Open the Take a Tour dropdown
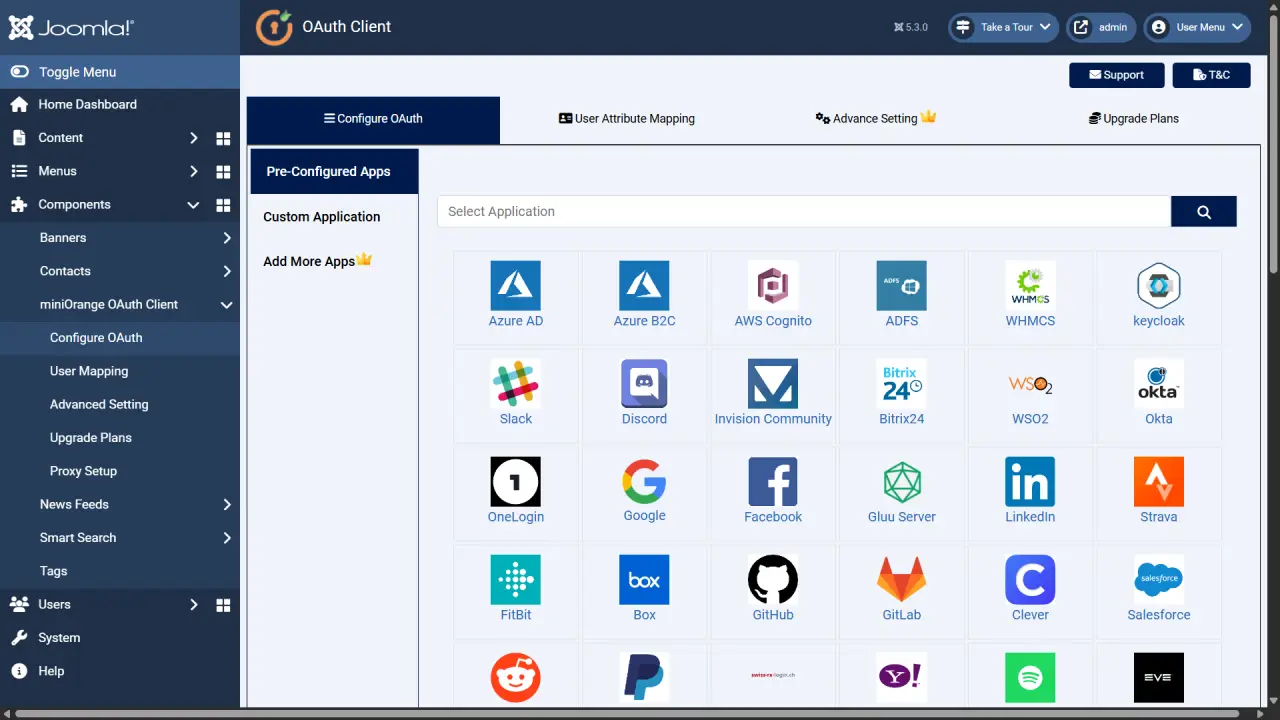This screenshot has height=720, width=1280. click(1003, 27)
